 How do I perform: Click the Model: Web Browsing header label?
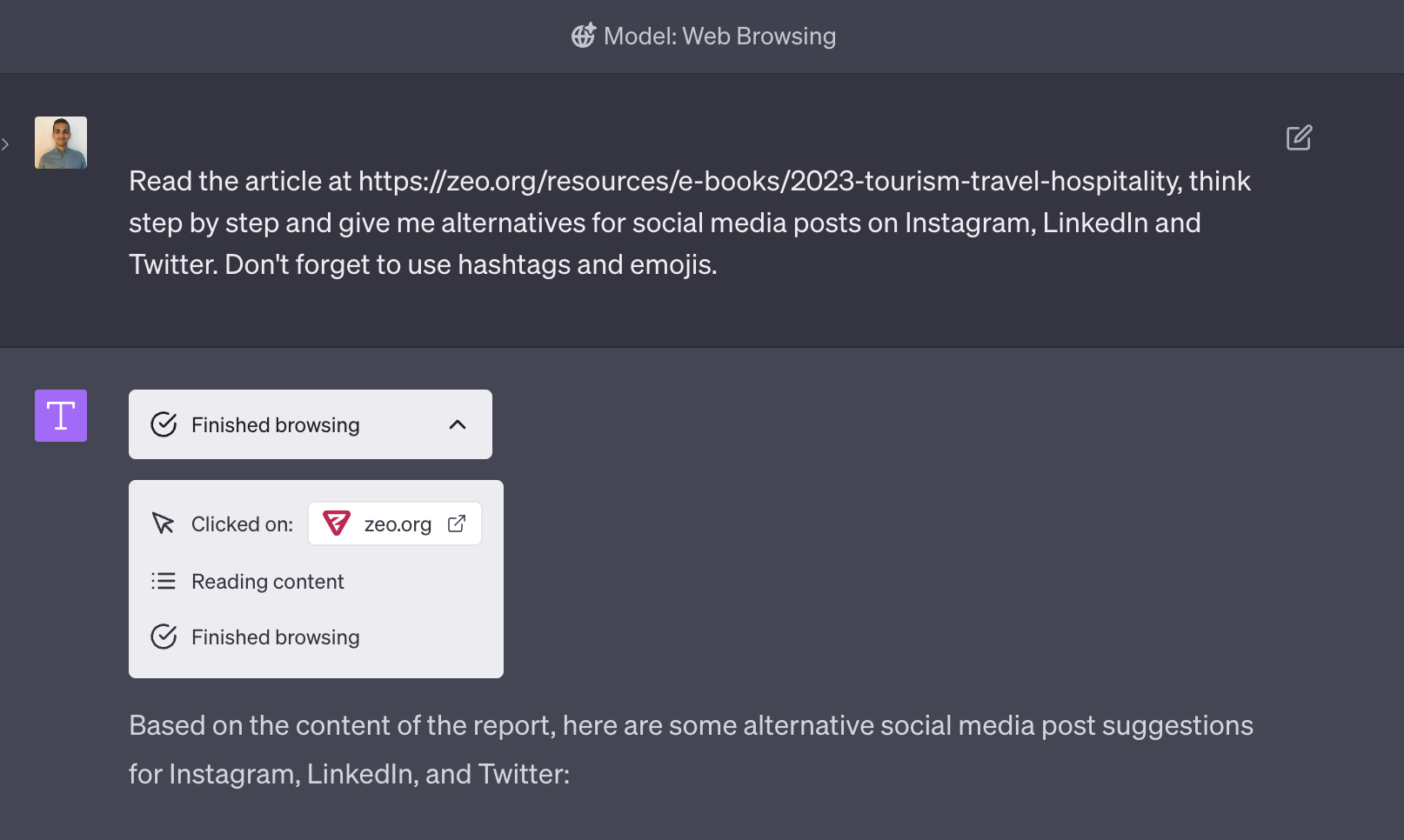[x=719, y=36]
